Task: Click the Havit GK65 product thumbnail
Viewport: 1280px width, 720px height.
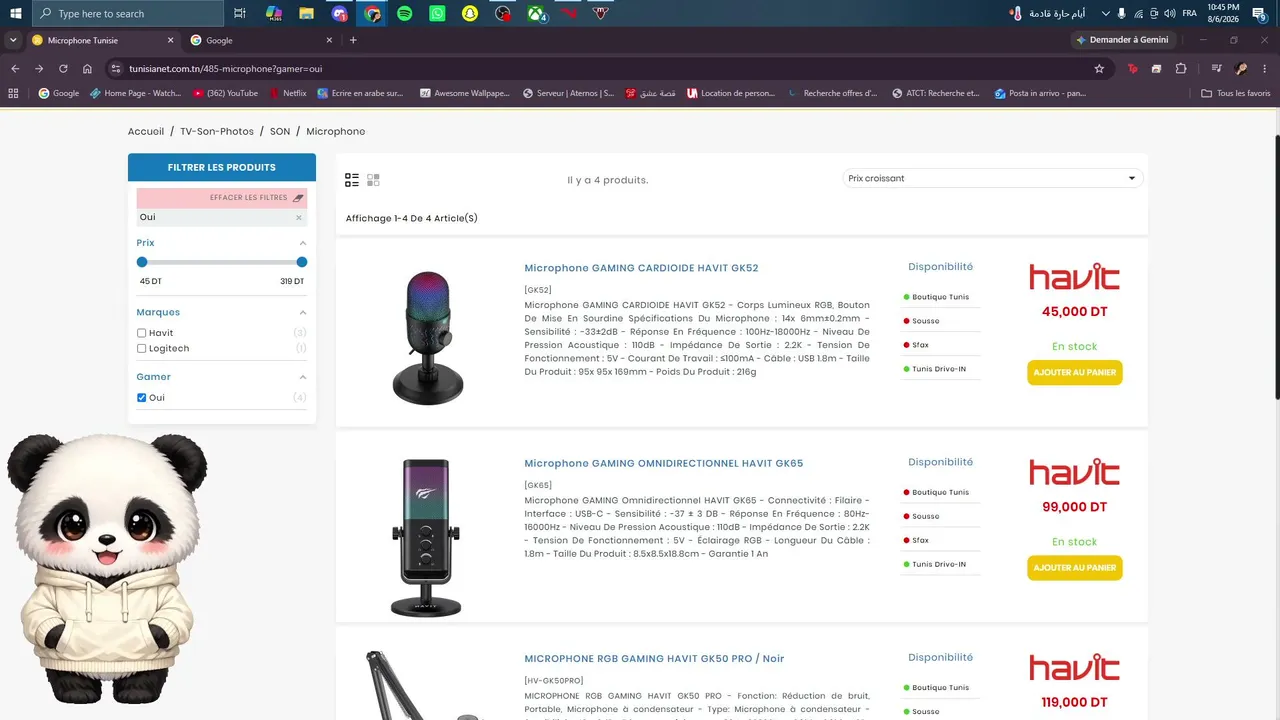Action: 426,538
